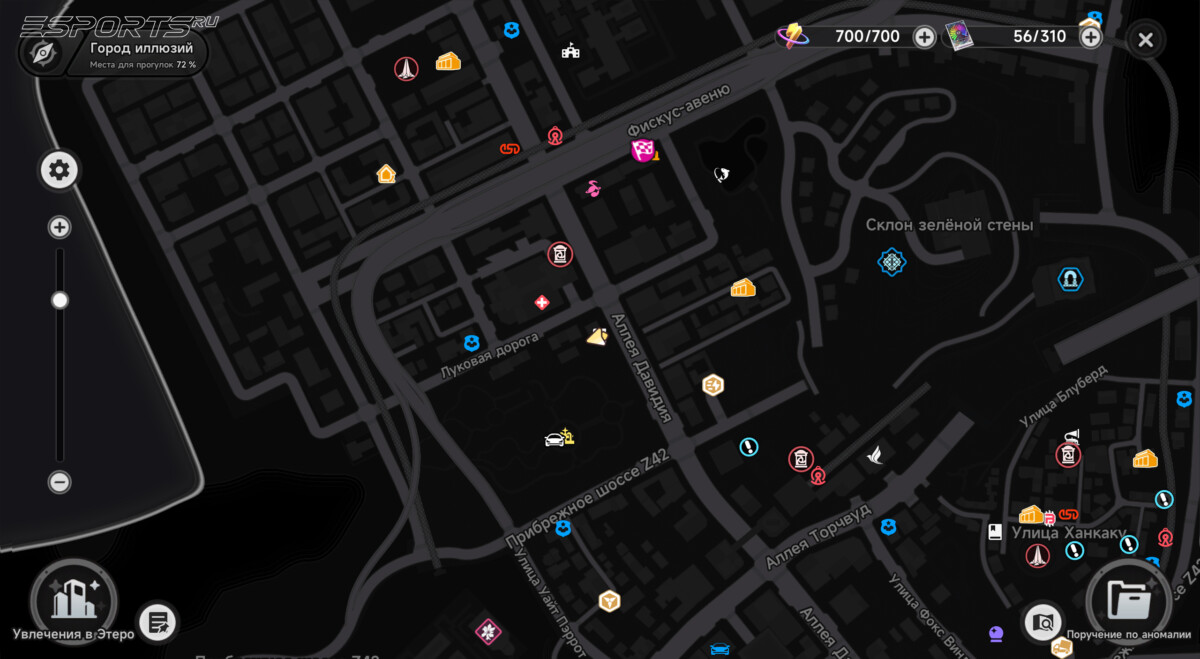
Task: Select red chain-link marker near Фискус-авеню
Action: point(510,149)
